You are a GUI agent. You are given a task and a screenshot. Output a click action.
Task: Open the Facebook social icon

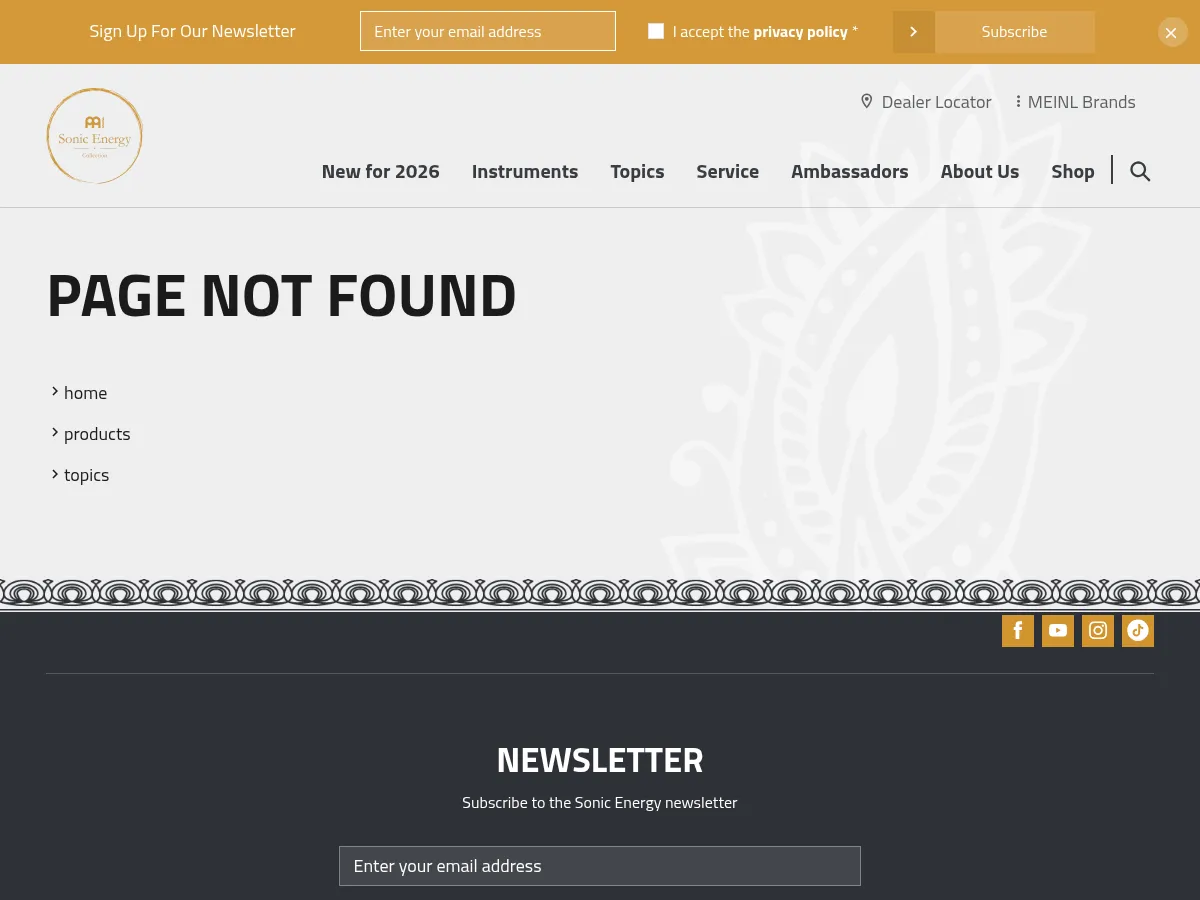(x=1017, y=631)
